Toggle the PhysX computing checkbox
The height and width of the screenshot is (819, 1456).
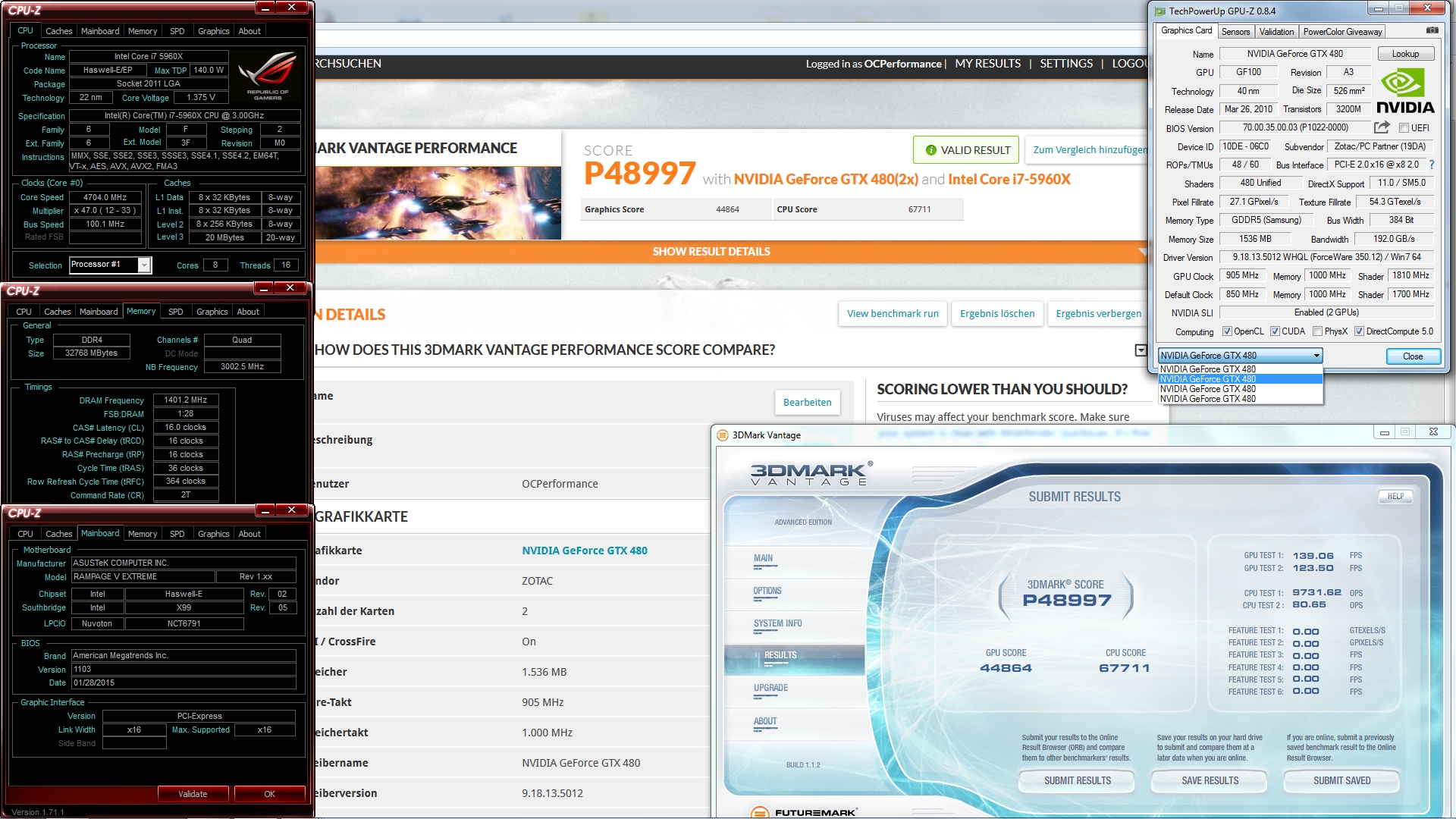pyautogui.click(x=1317, y=331)
